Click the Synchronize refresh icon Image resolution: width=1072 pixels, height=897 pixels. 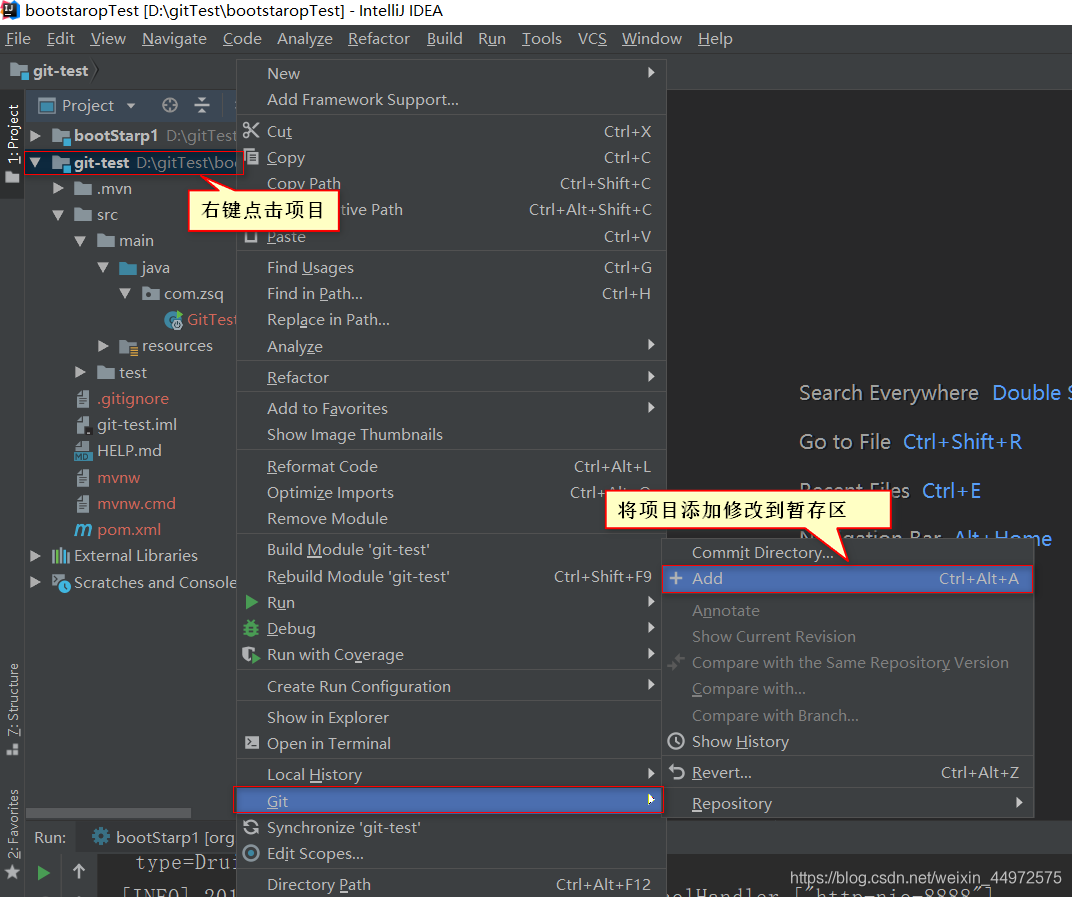[x=252, y=827]
